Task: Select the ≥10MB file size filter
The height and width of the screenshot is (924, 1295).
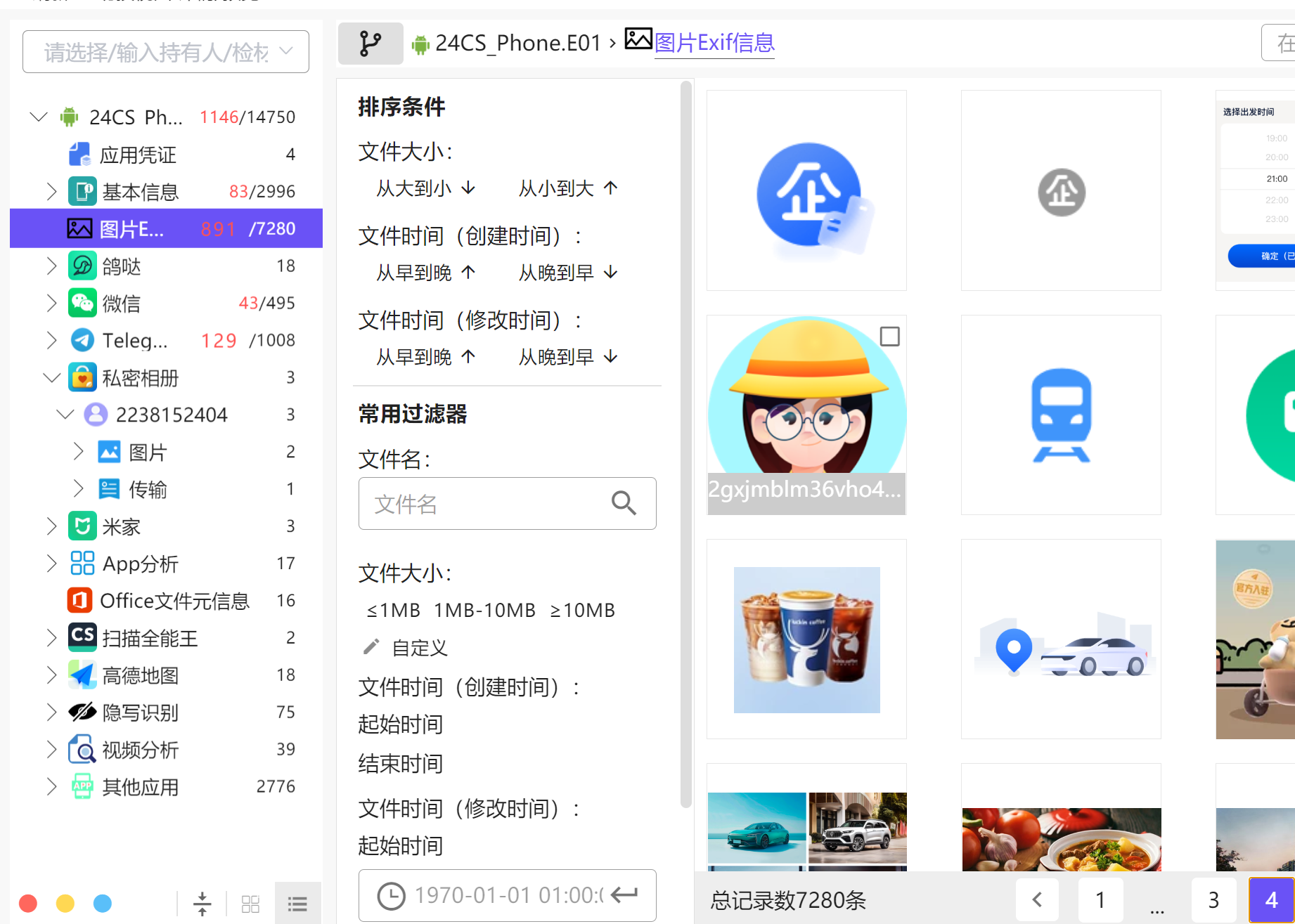Action: [x=582, y=610]
